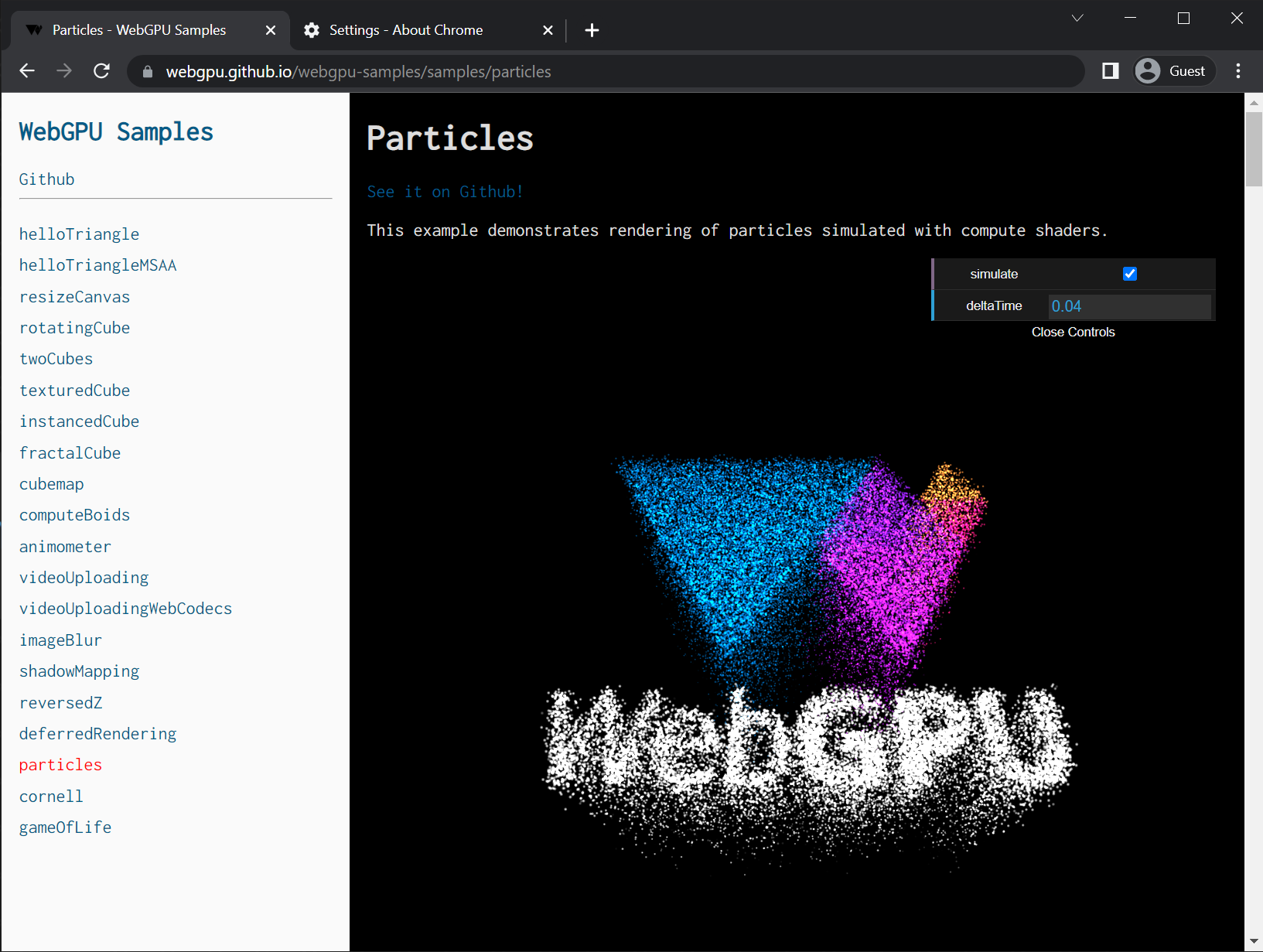The width and height of the screenshot is (1263, 952).
Task: Toggle the Chrome side panel icon
Action: [1111, 71]
